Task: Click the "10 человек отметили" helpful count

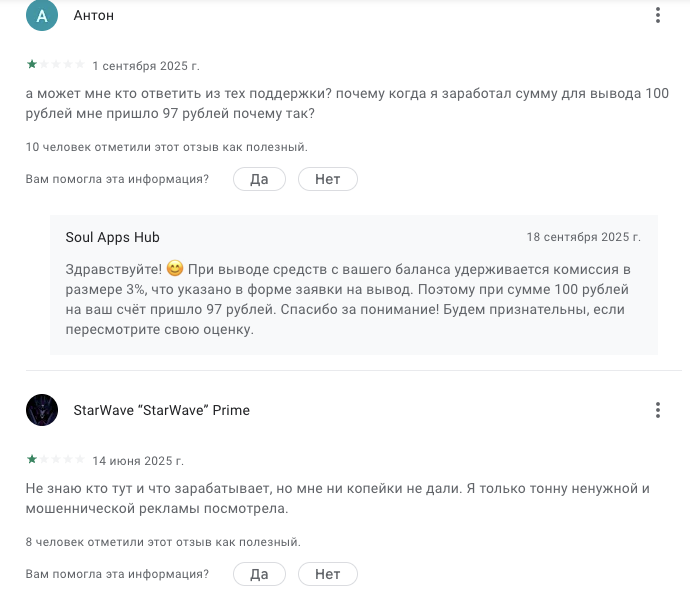Action: point(166,147)
